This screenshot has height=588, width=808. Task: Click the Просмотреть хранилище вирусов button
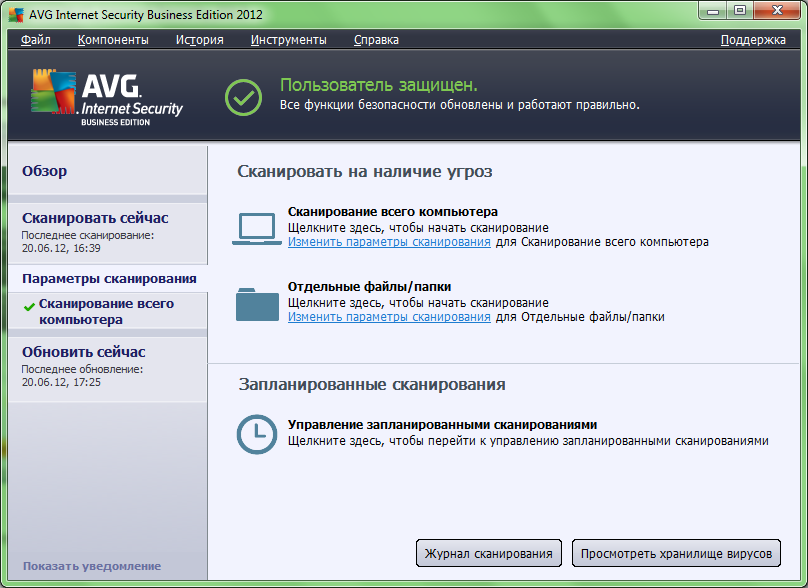(x=676, y=553)
